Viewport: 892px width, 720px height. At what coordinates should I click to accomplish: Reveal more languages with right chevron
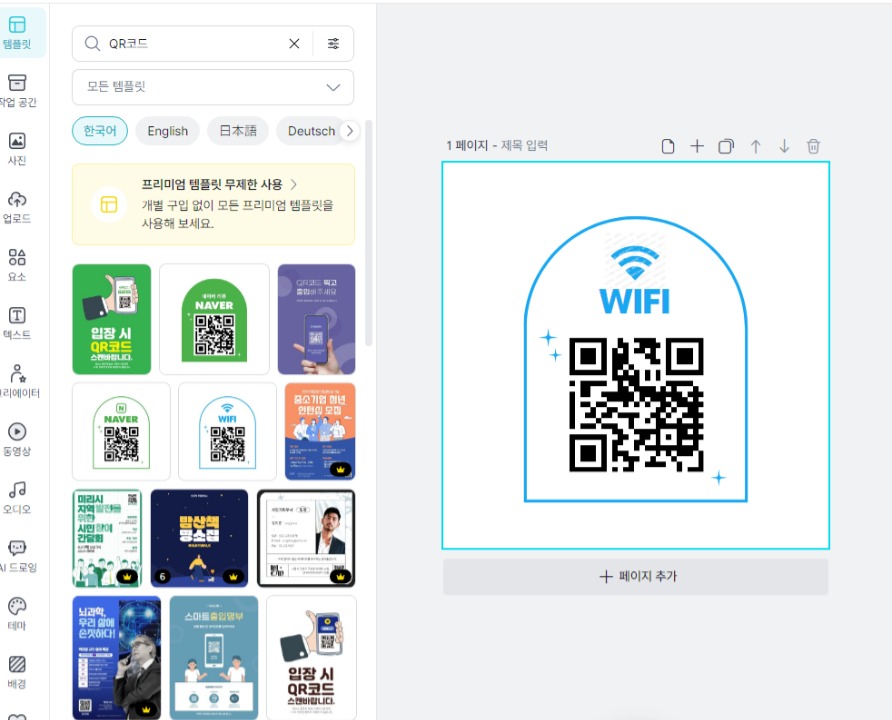[x=350, y=130]
